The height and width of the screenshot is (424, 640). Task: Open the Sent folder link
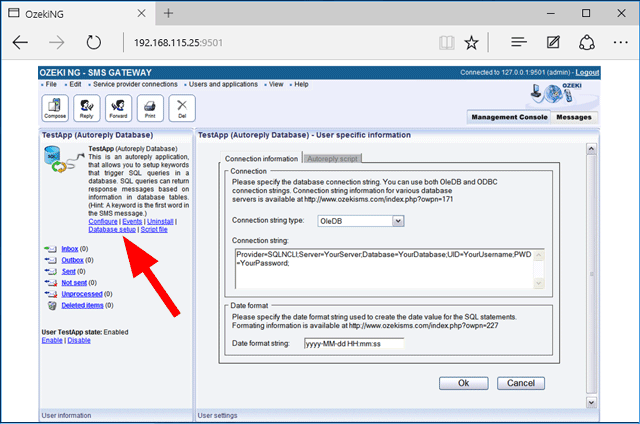(x=68, y=272)
